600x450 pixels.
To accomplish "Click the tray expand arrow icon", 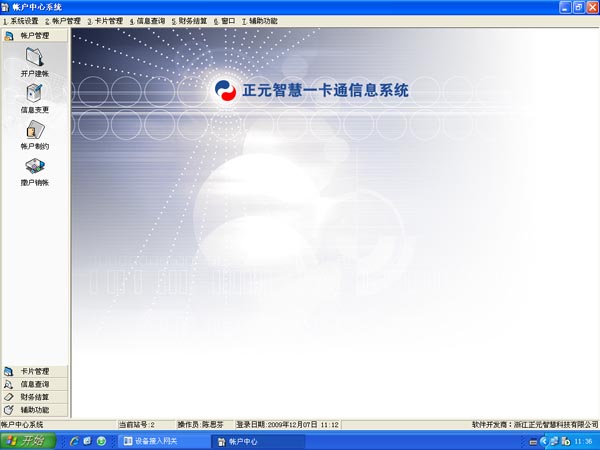I will tap(544, 442).
